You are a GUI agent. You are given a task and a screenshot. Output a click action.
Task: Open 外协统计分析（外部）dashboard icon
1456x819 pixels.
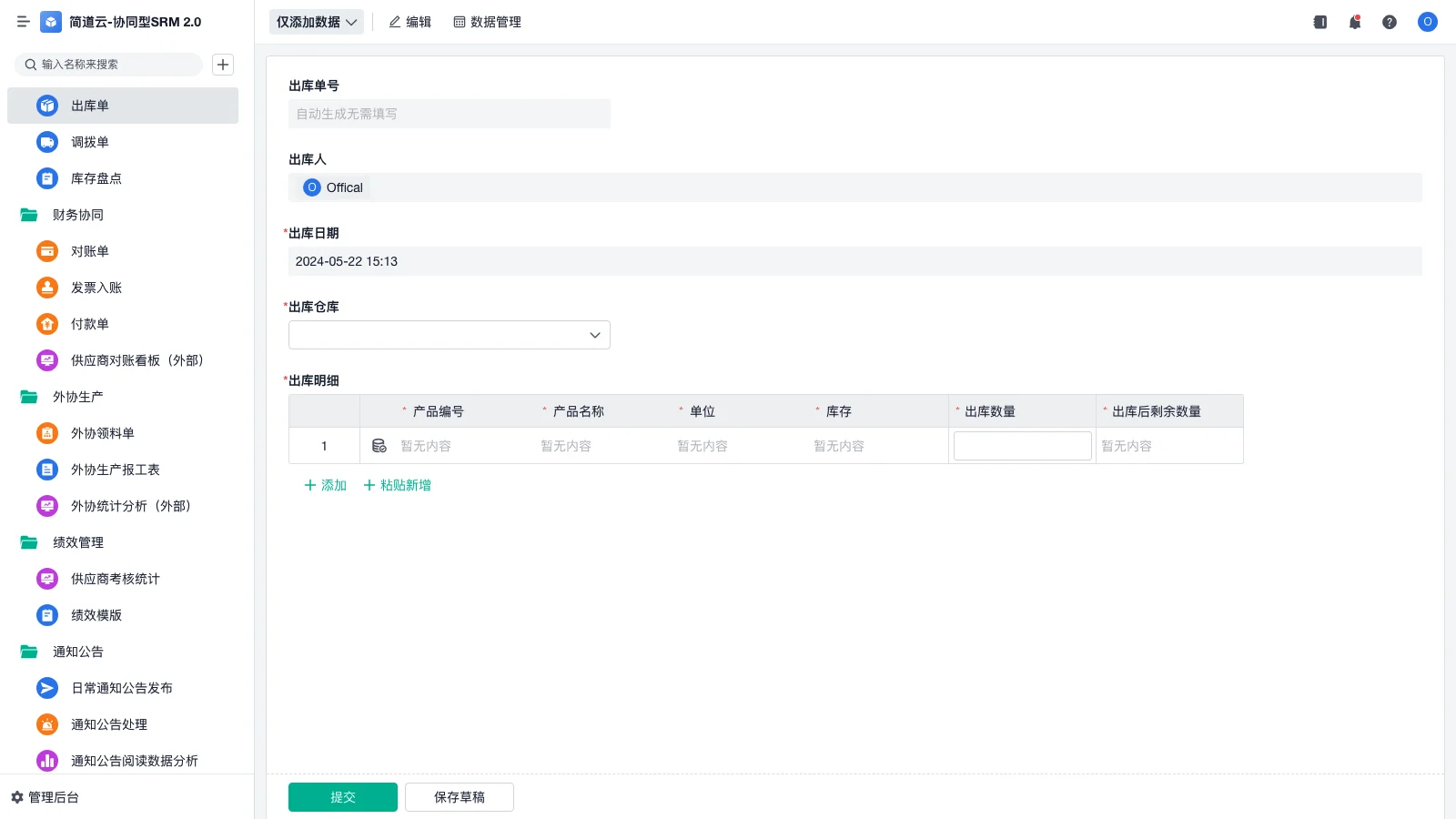tap(47, 506)
